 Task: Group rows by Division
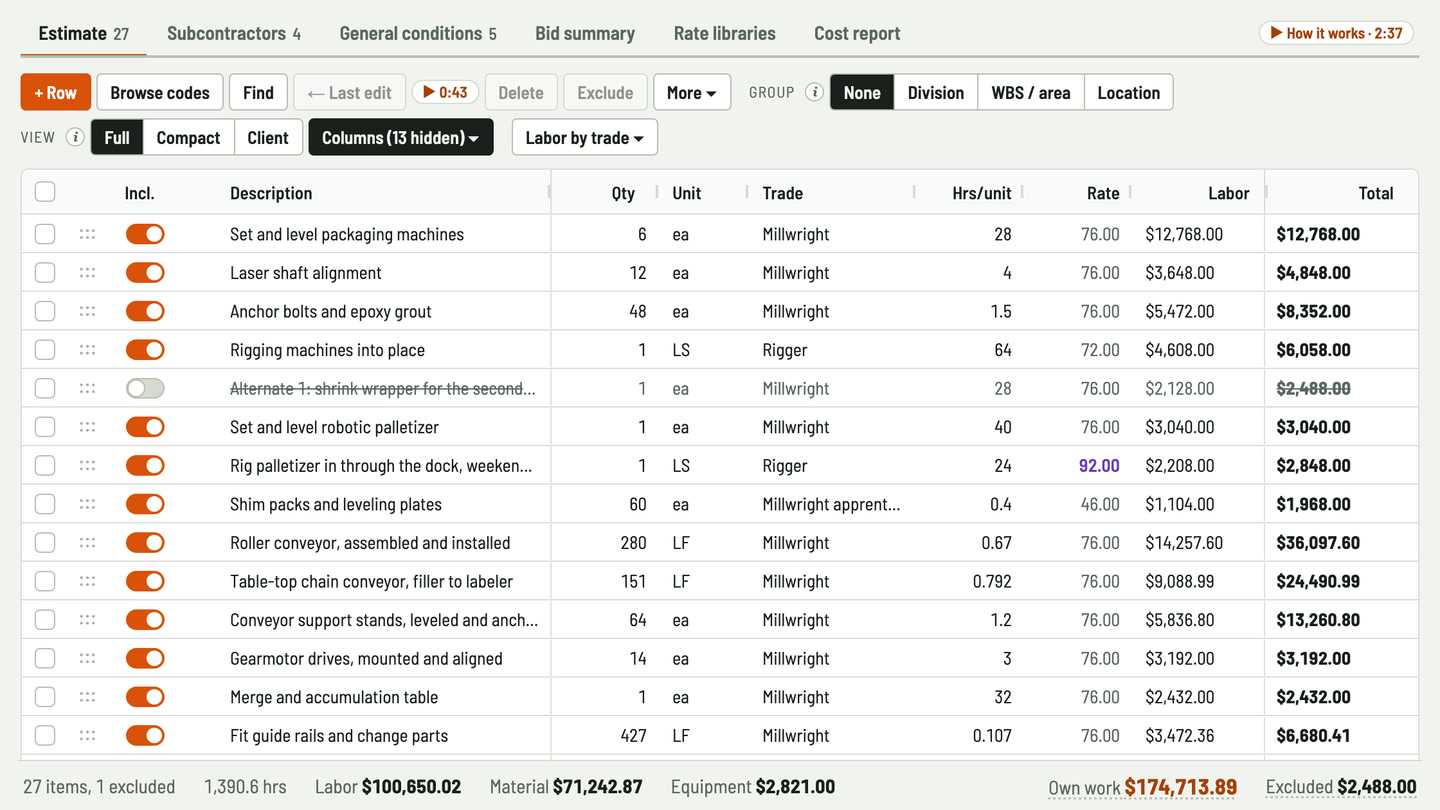coord(936,92)
